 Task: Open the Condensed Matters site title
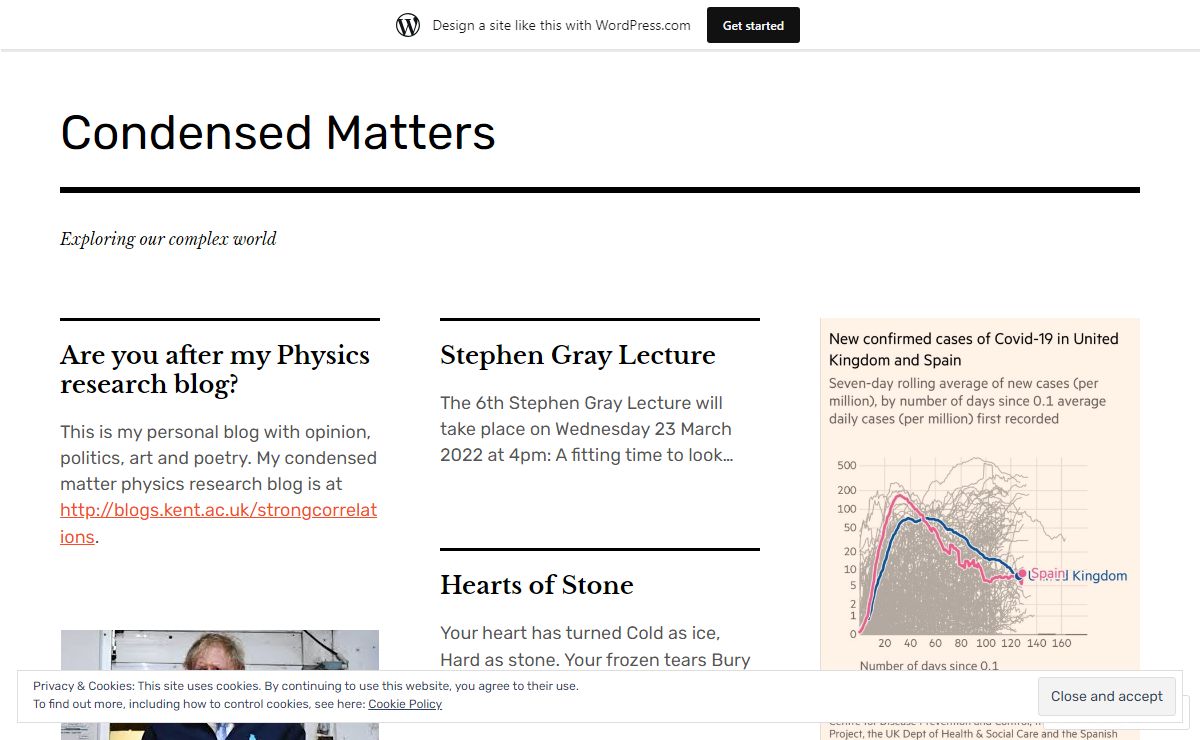point(278,133)
